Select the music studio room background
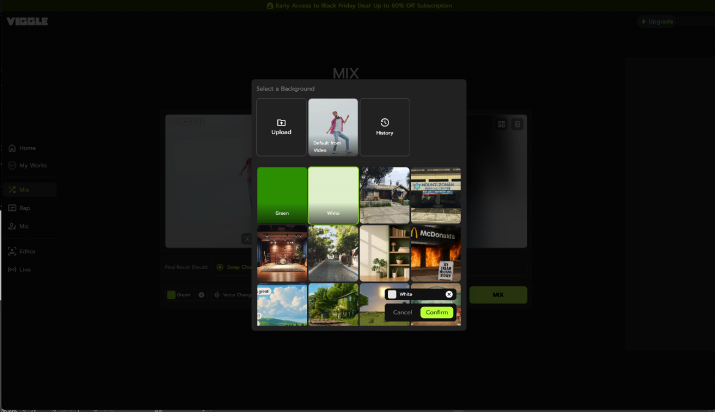Image resolution: width=715 pixels, height=412 pixels. (x=282, y=252)
